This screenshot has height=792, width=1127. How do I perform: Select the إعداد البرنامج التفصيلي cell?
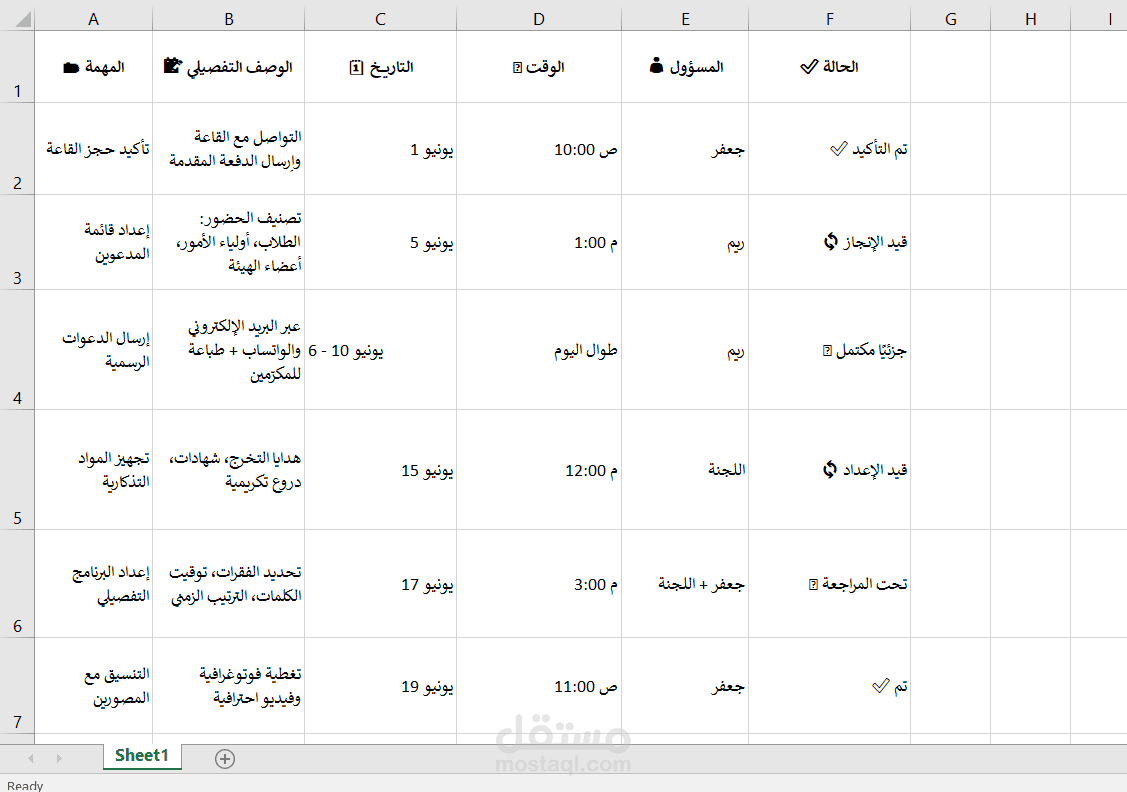point(93,584)
